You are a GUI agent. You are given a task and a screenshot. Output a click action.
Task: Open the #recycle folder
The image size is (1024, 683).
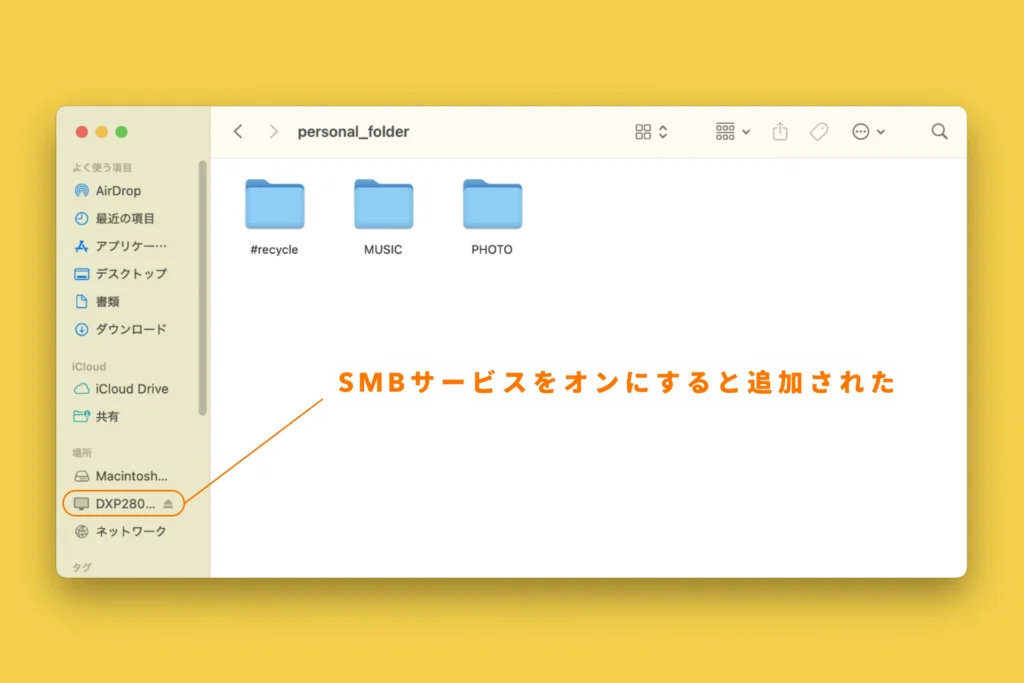click(274, 205)
